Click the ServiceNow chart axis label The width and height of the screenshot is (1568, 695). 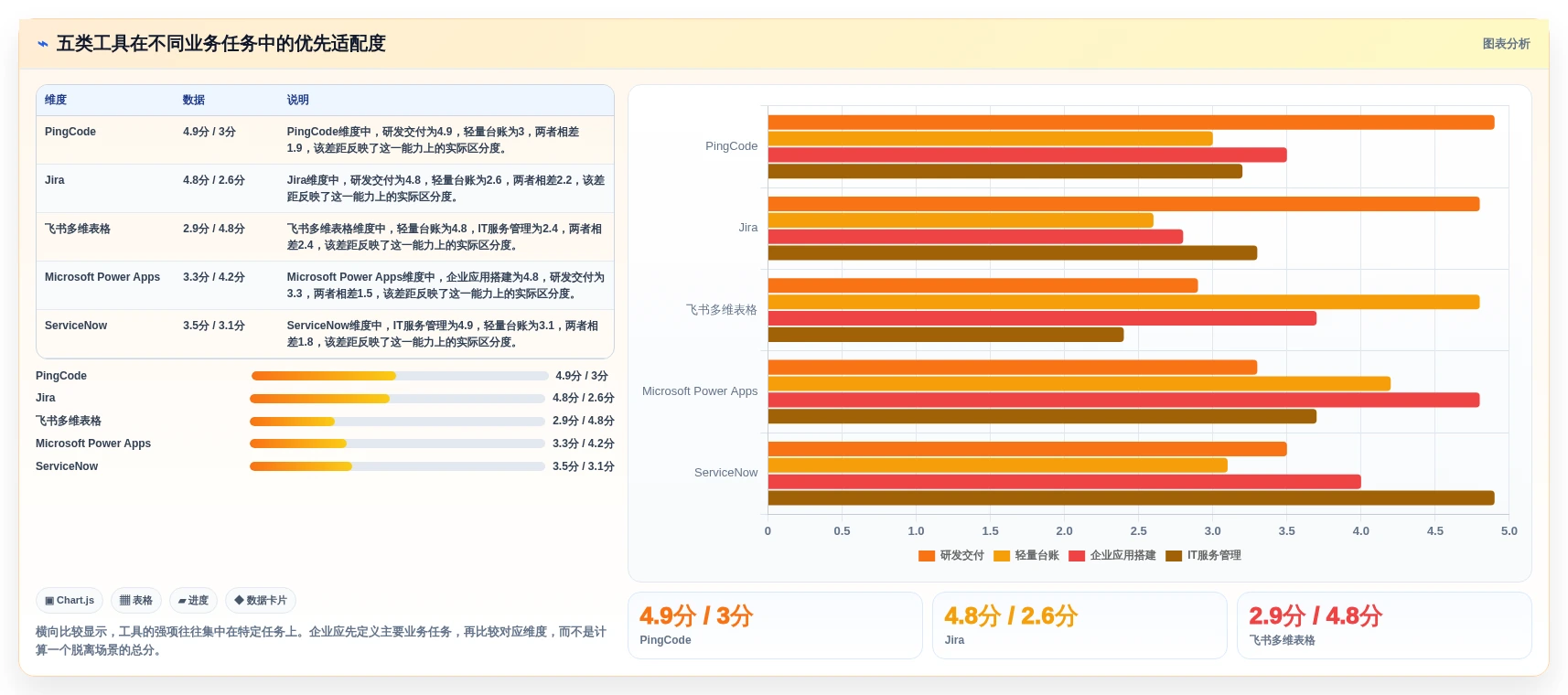pyautogui.click(x=725, y=473)
